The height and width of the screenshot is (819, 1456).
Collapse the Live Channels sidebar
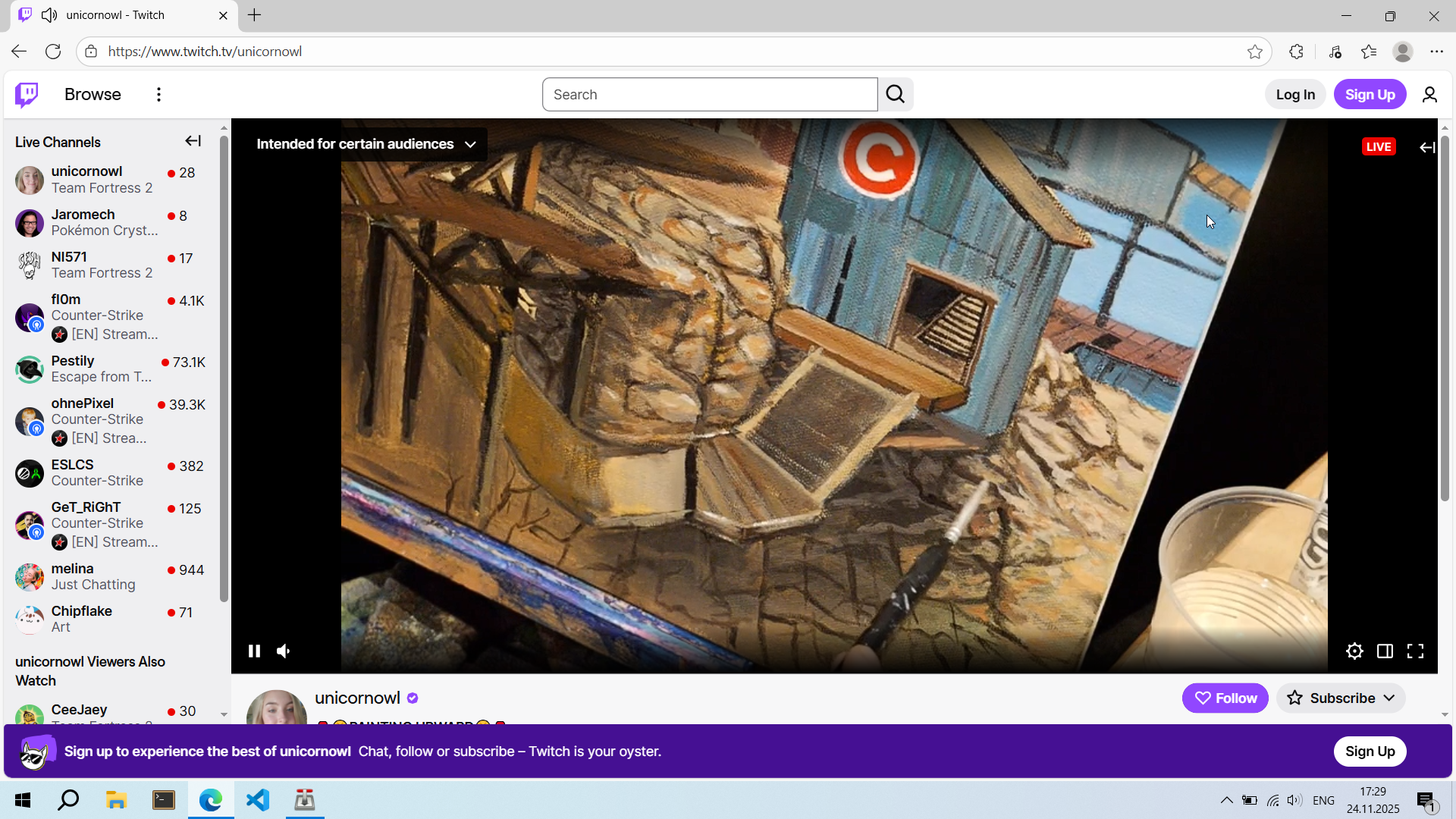click(193, 142)
